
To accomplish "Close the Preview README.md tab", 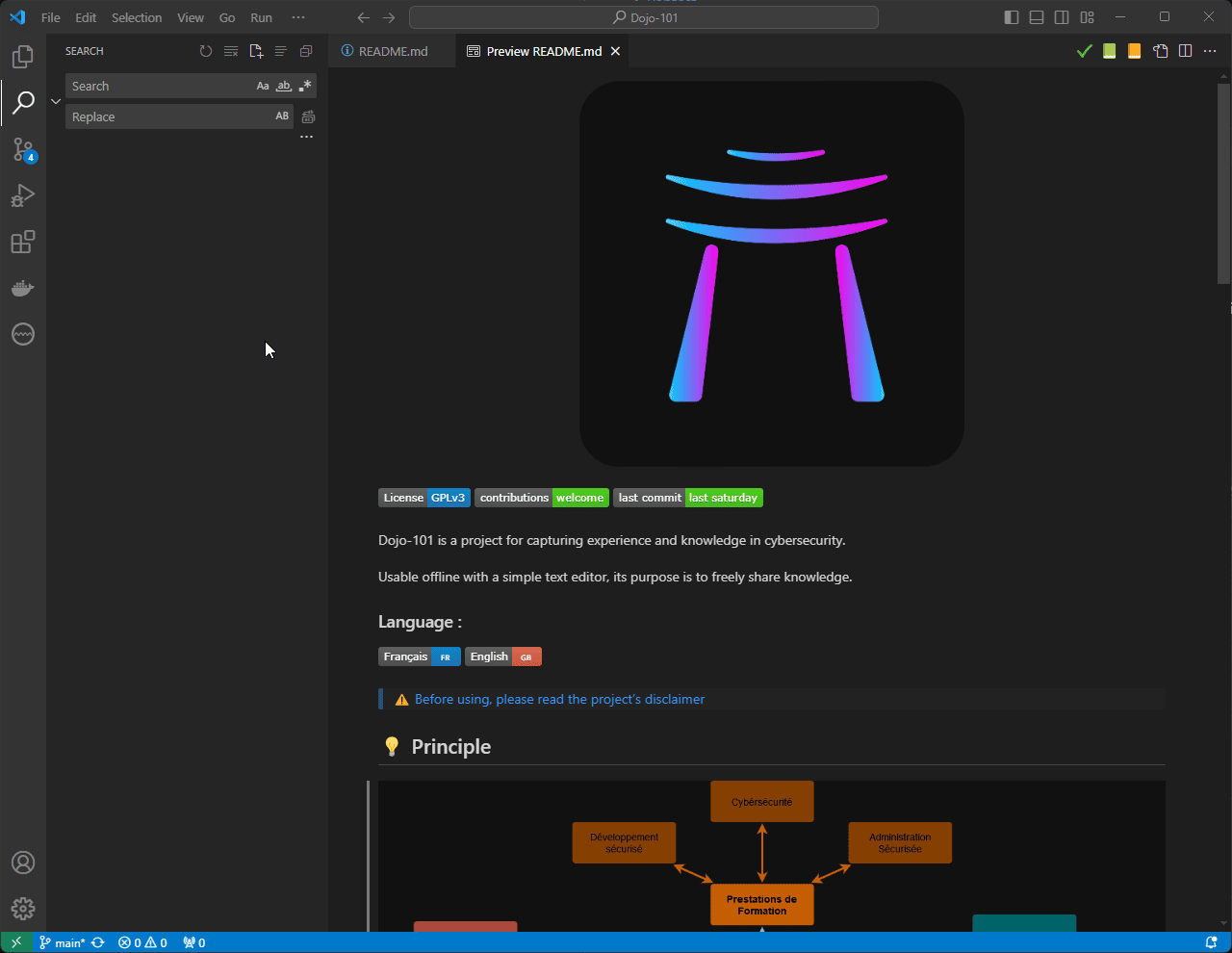I will [x=615, y=51].
